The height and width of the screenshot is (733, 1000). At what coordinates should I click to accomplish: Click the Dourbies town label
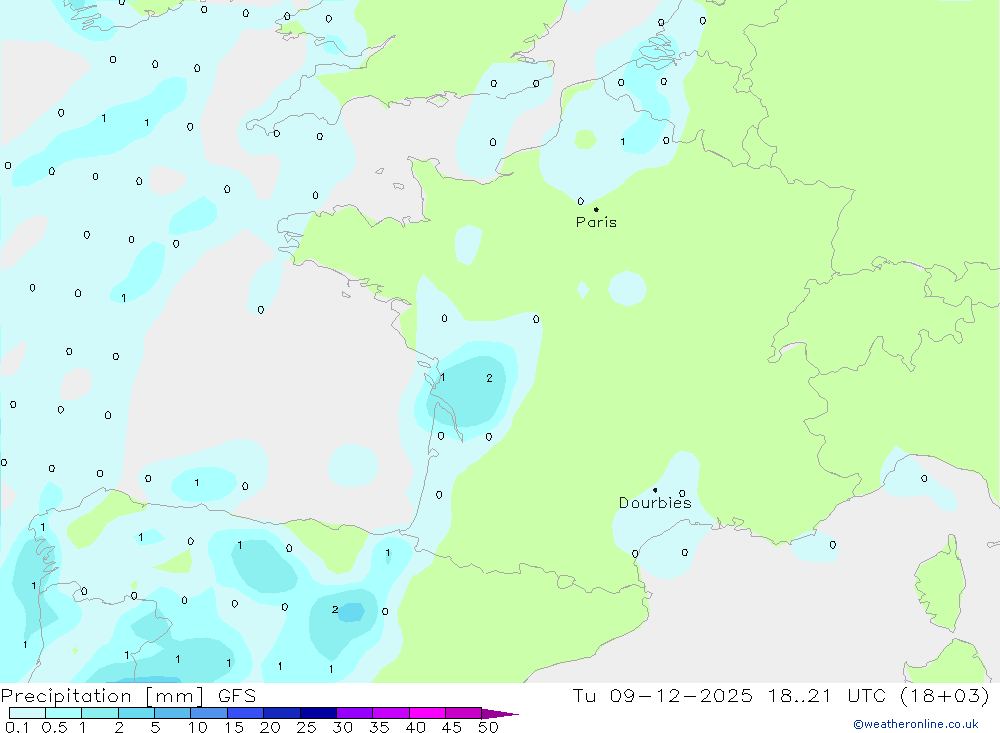(655, 503)
